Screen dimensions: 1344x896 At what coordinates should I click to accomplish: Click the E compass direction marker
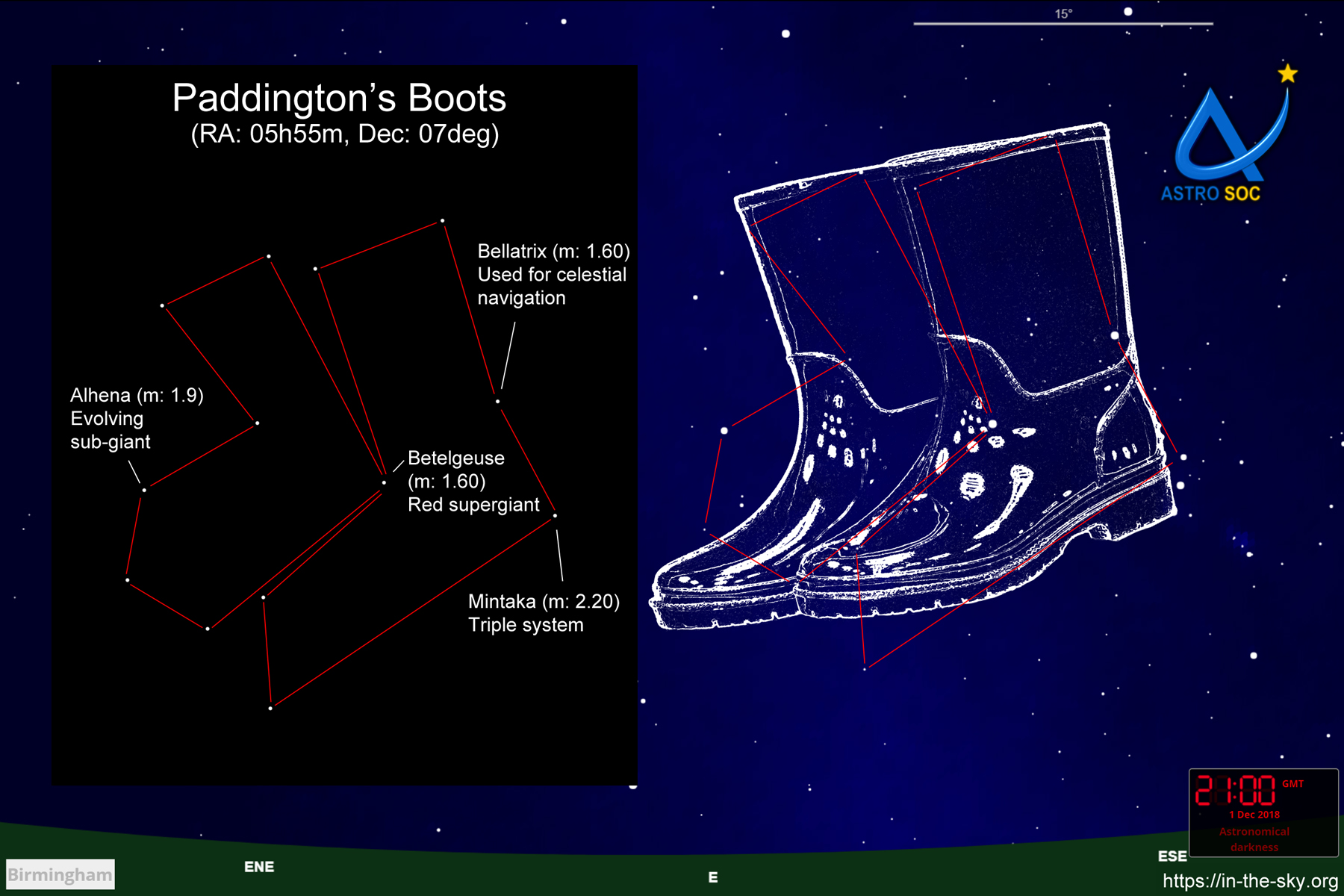713,877
